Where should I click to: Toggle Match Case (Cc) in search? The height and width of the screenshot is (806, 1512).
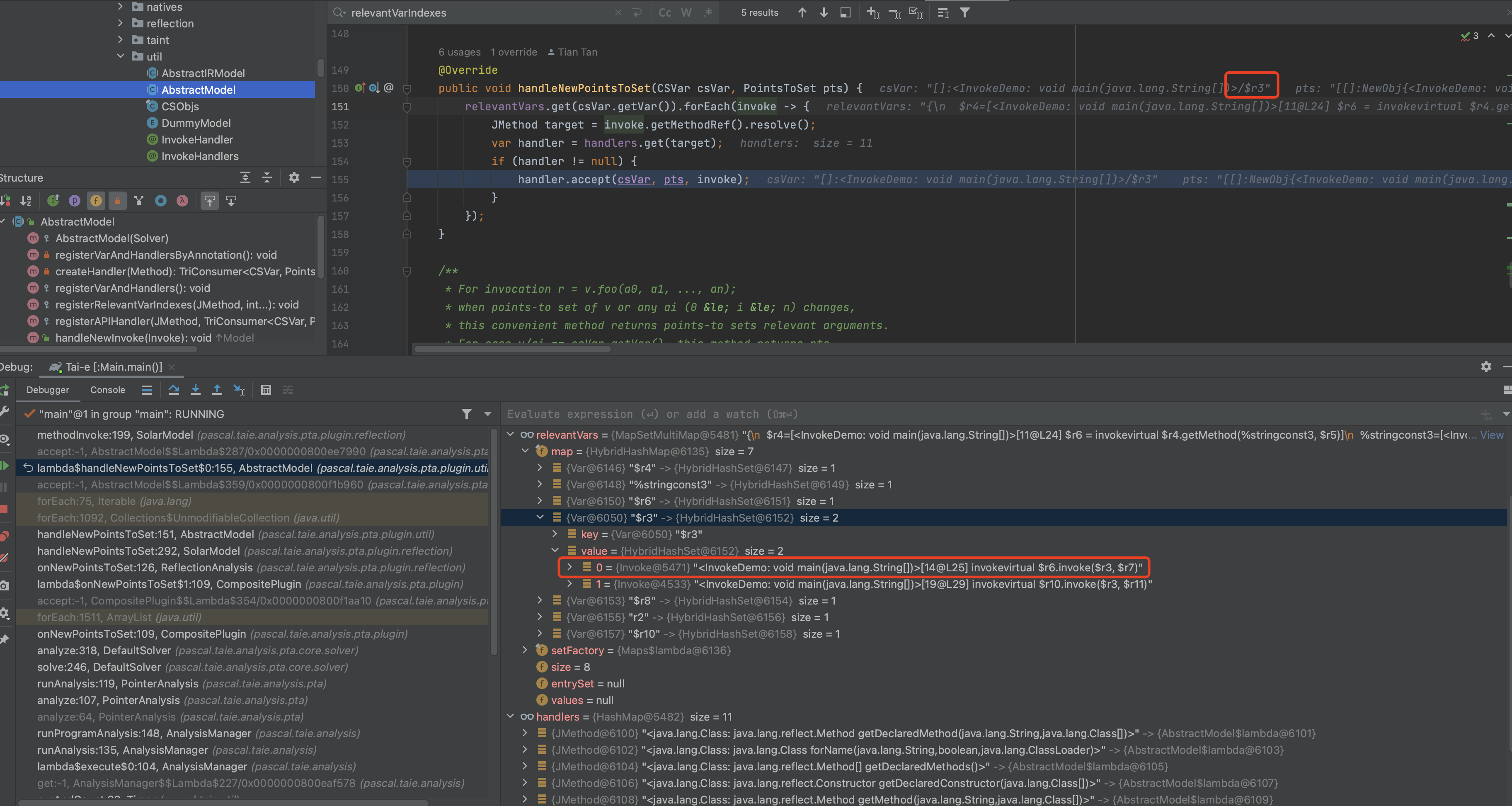click(x=664, y=13)
